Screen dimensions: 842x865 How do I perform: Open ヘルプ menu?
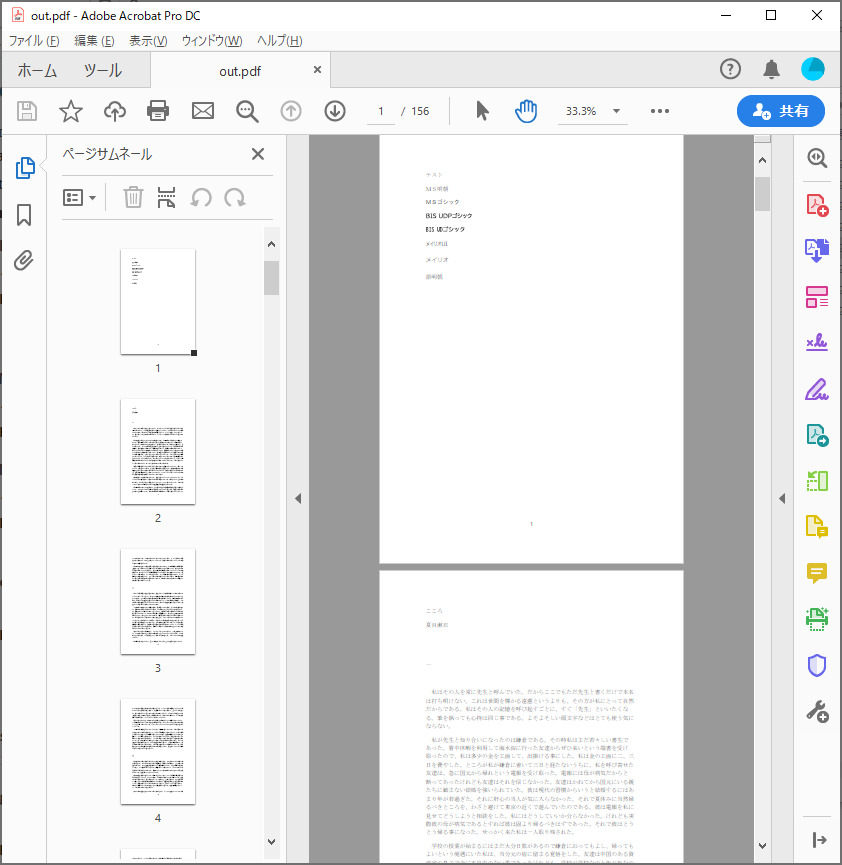[279, 41]
